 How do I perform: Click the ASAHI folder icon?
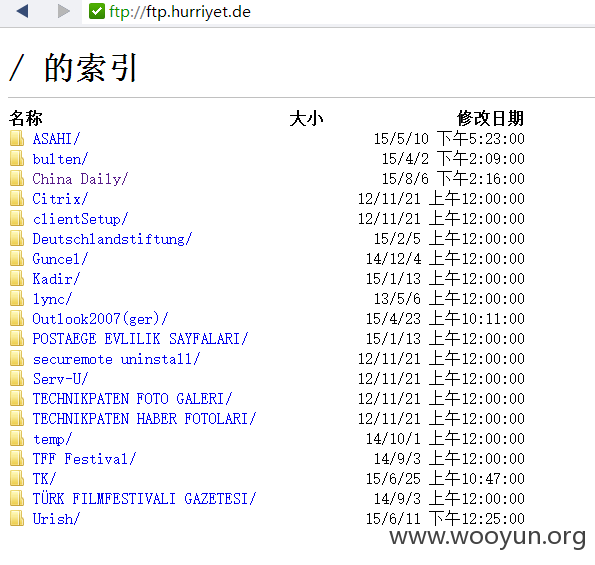click(x=17, y=138)
